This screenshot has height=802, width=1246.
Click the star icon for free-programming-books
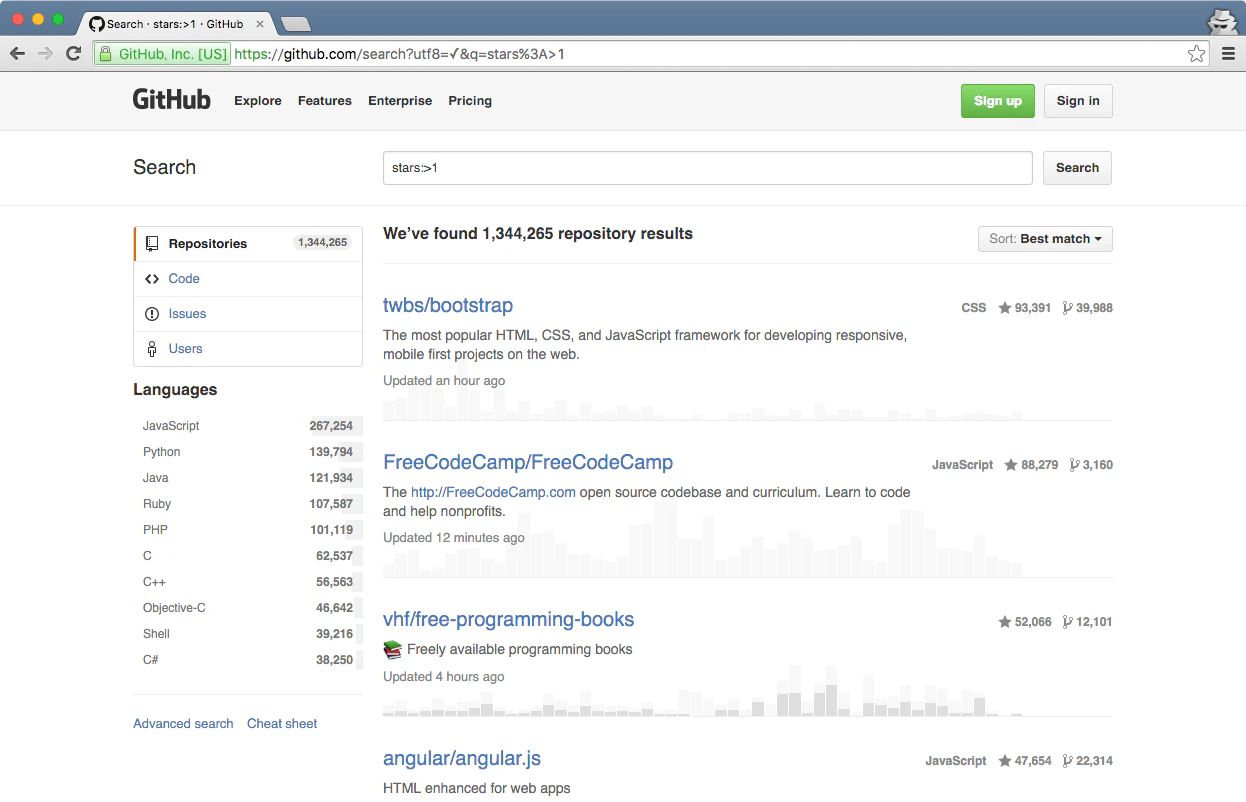click(1005, 622)
